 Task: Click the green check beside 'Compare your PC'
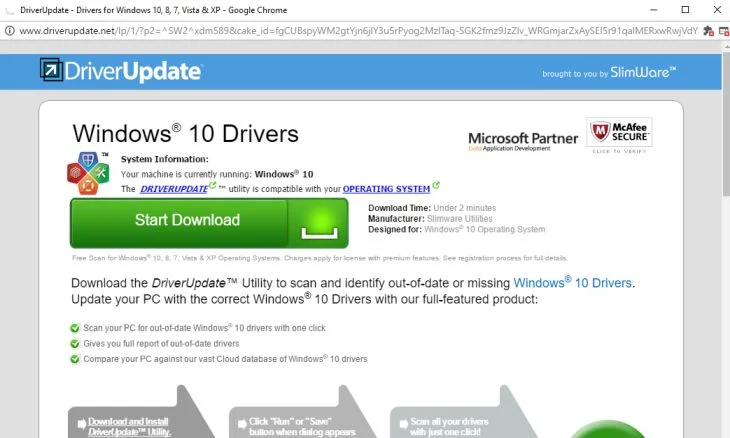point(74,359)
